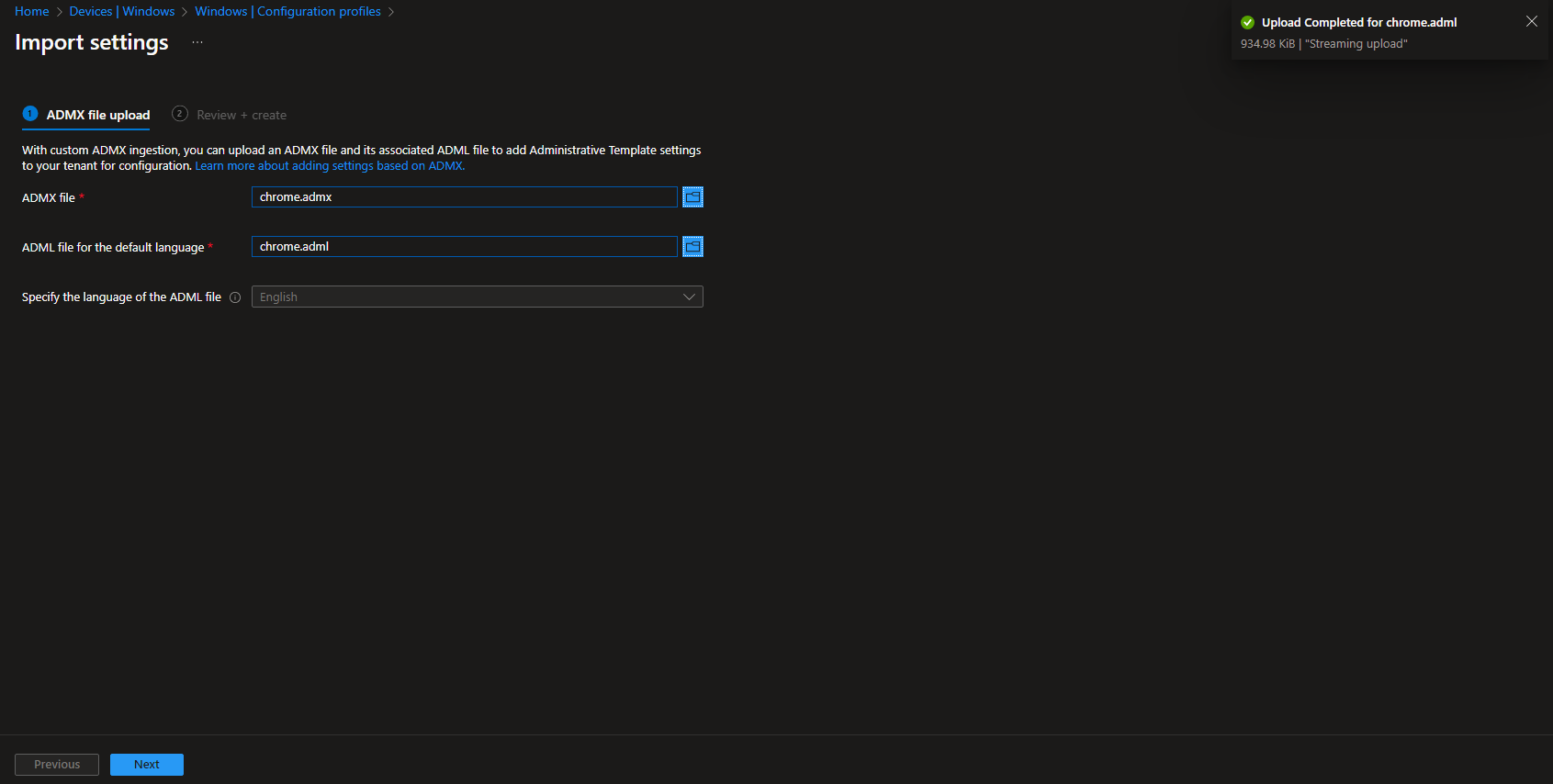Click the Import settings page title
Viewport: 1553px width, 784px height.
coord(92,42)
